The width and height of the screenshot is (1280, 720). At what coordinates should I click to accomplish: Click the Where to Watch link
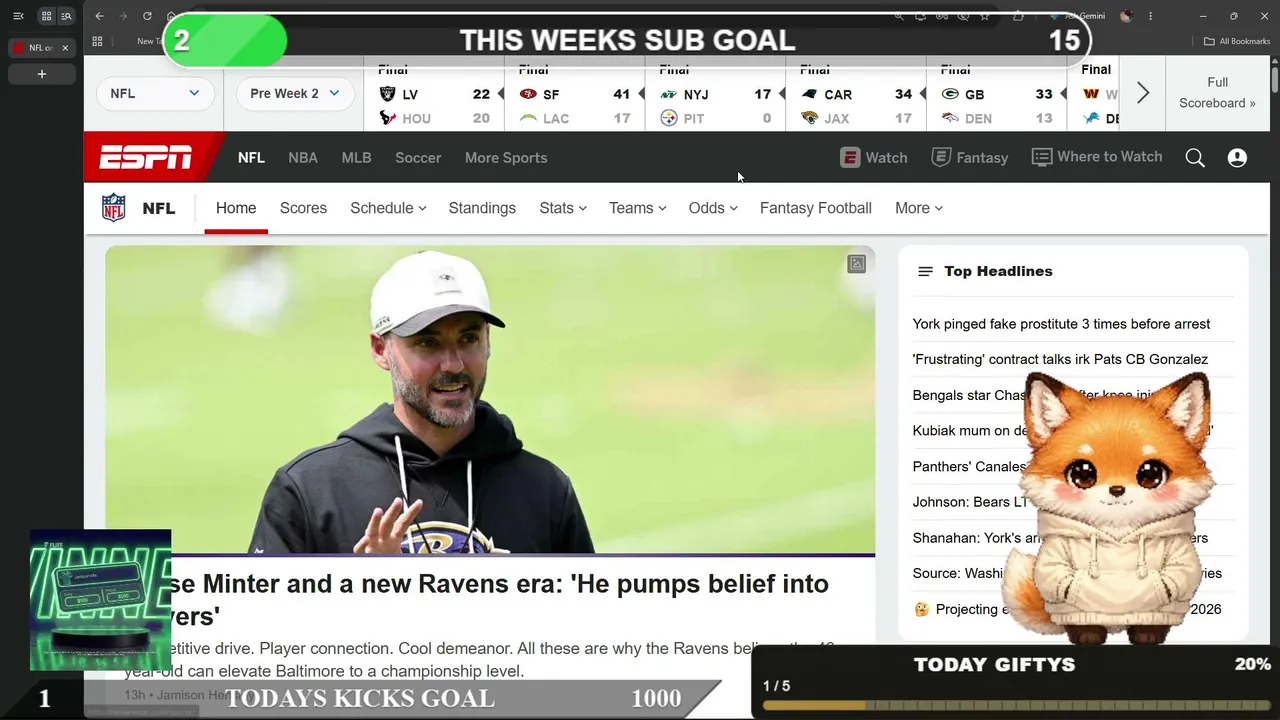point(1097,157)
